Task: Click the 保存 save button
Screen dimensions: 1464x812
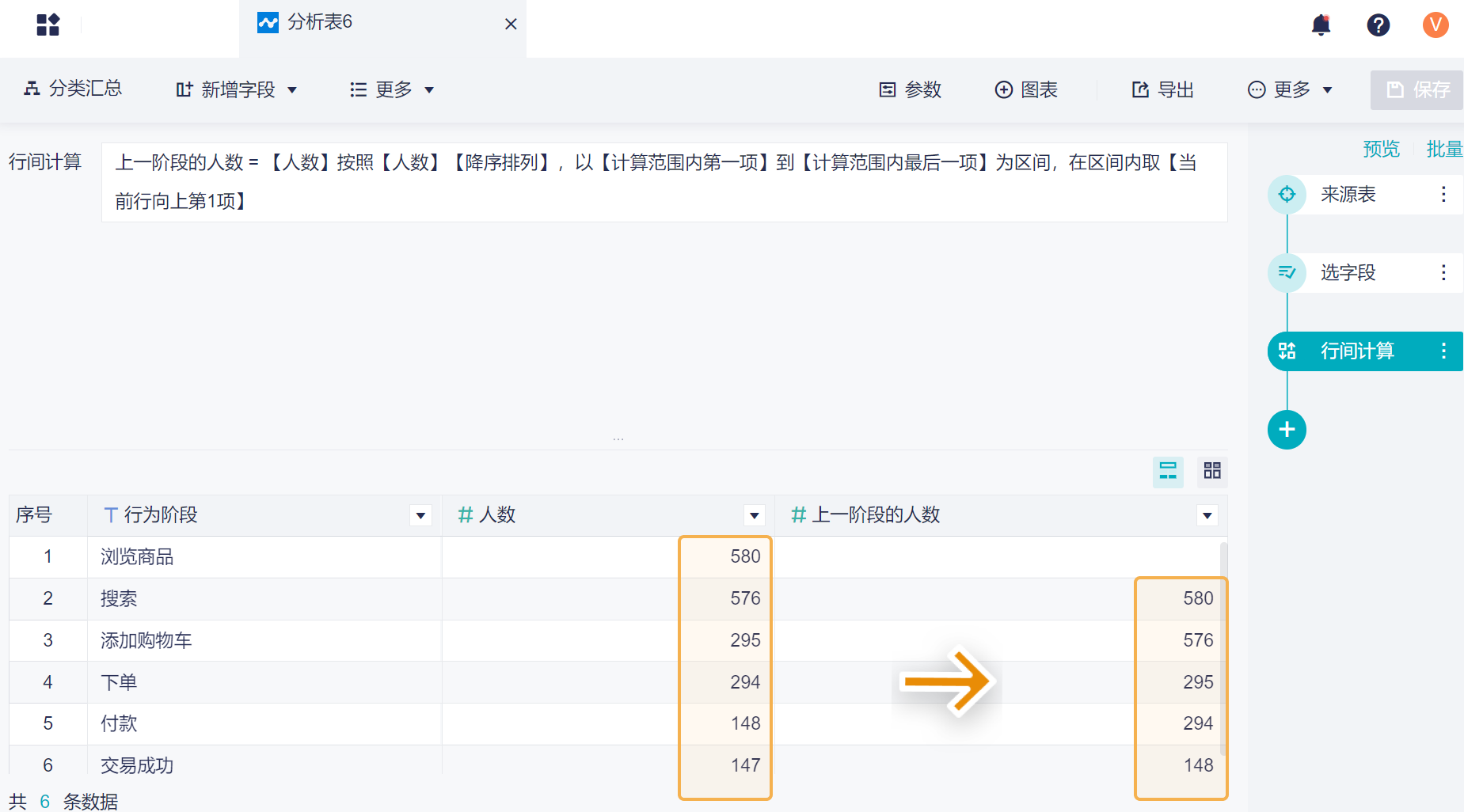Action: [x=1417, y=89]
